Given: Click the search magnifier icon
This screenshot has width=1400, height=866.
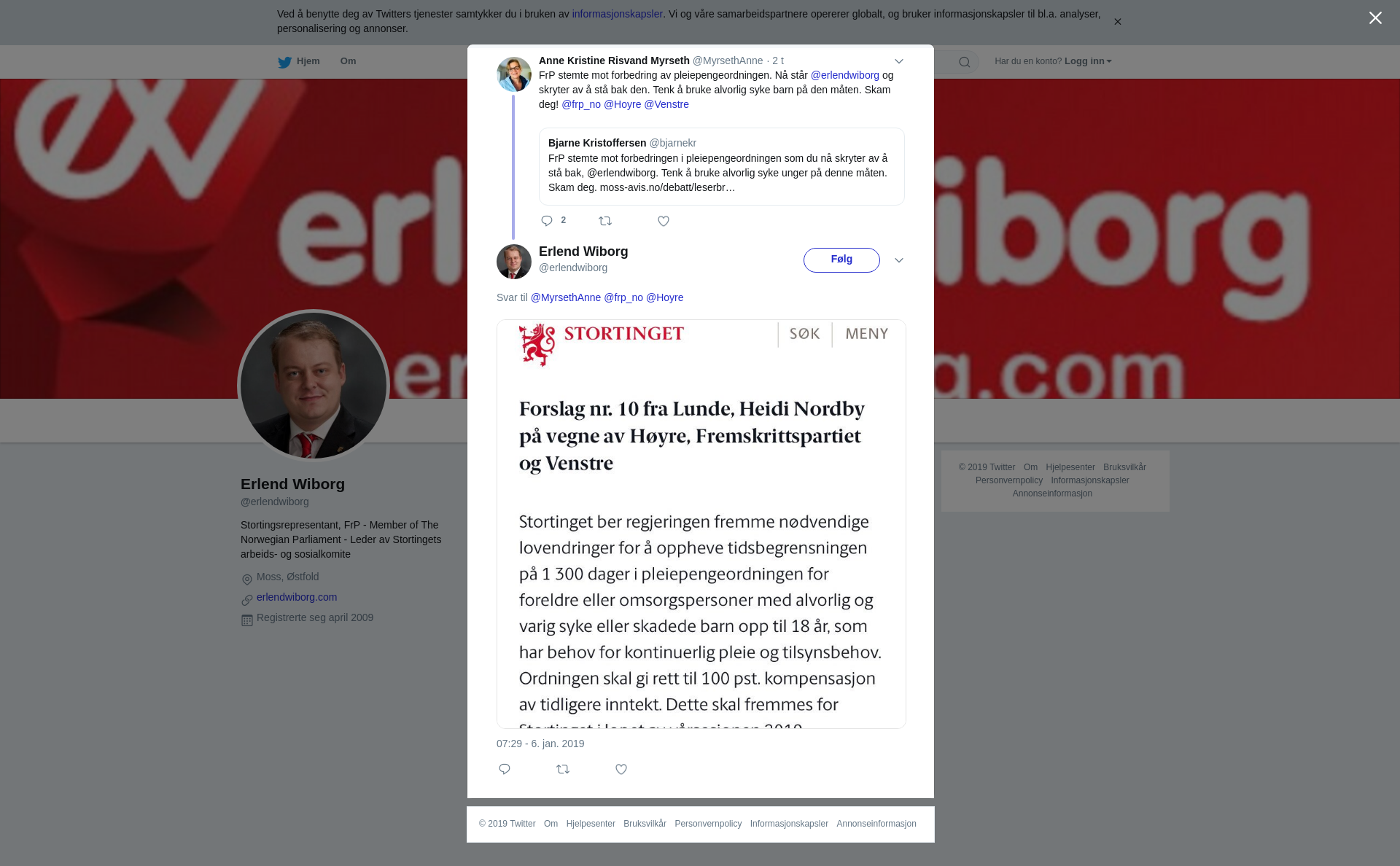Looking at the screenshot, I should [965, 62].
